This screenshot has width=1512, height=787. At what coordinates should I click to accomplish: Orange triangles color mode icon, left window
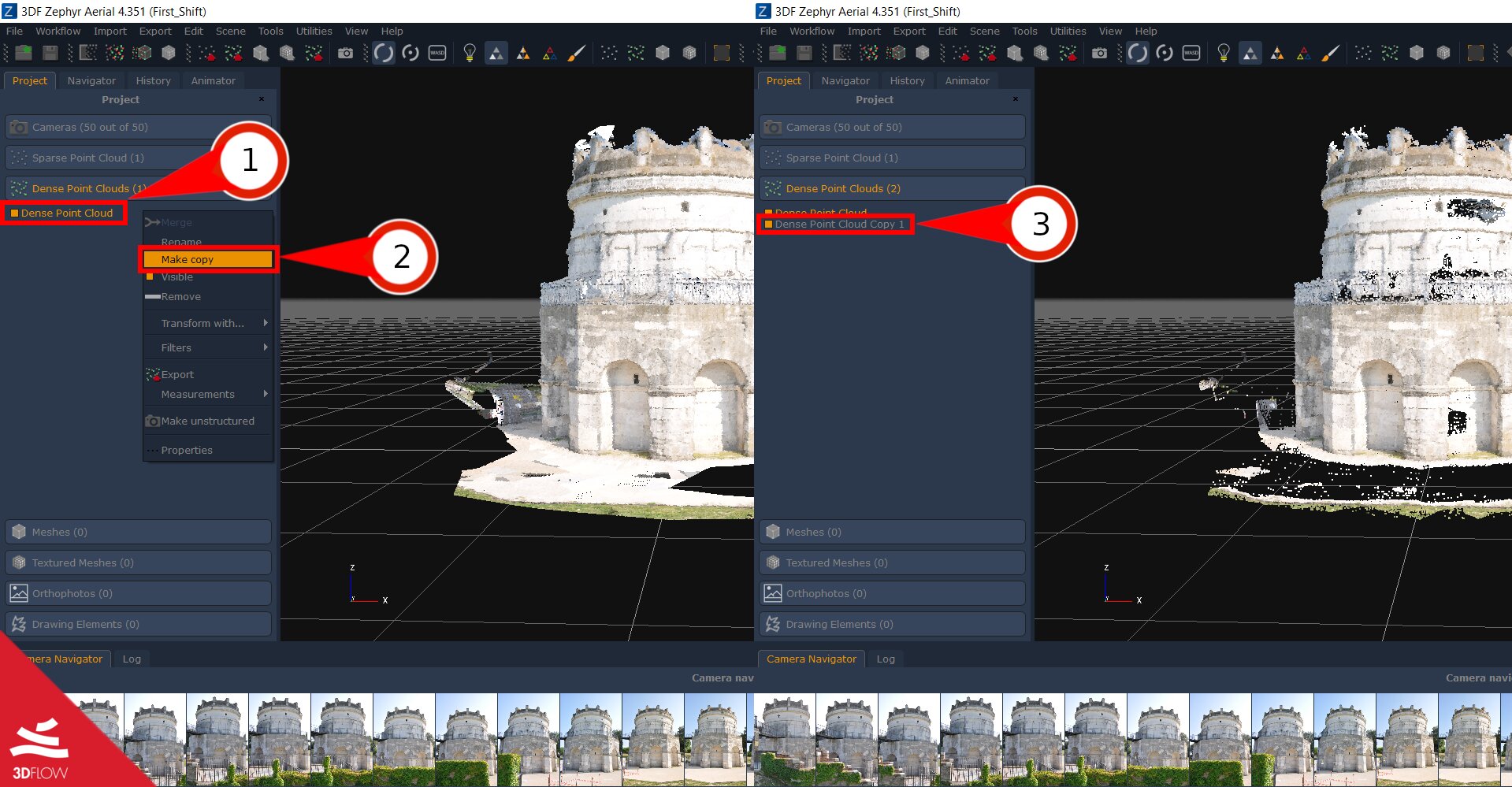523,53
